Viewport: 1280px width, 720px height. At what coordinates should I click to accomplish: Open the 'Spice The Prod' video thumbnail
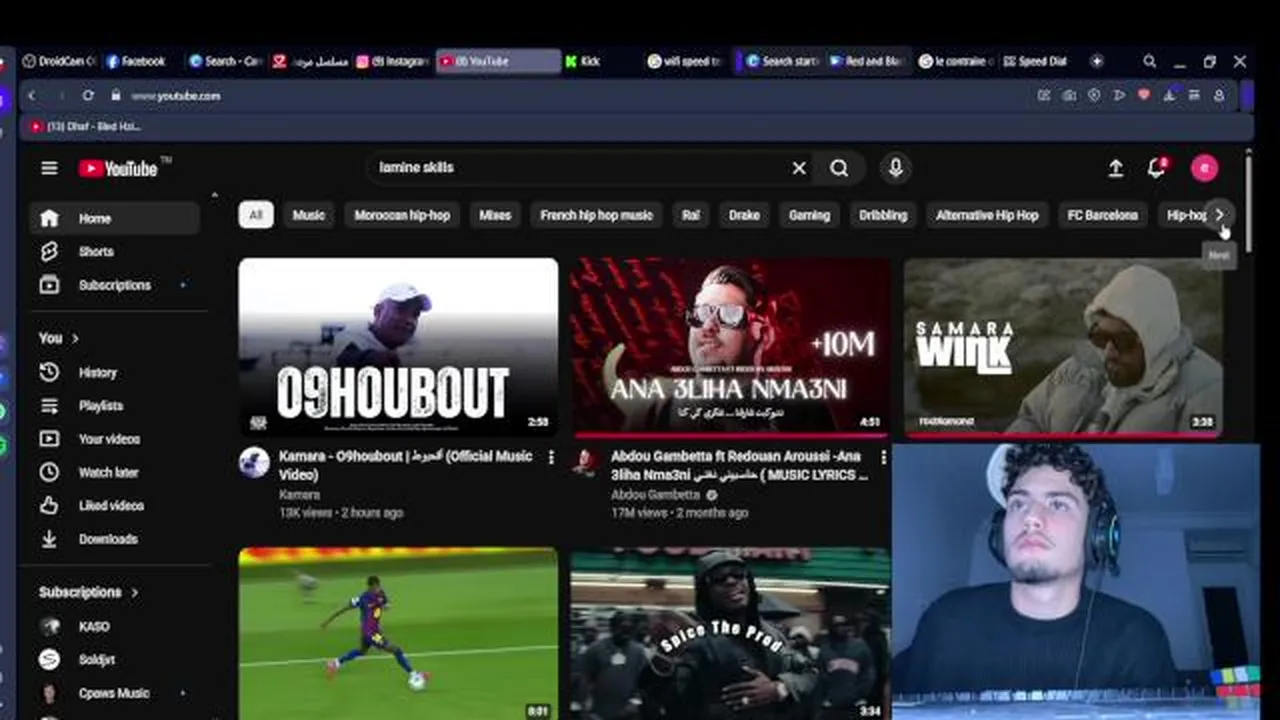pos(730,633)
